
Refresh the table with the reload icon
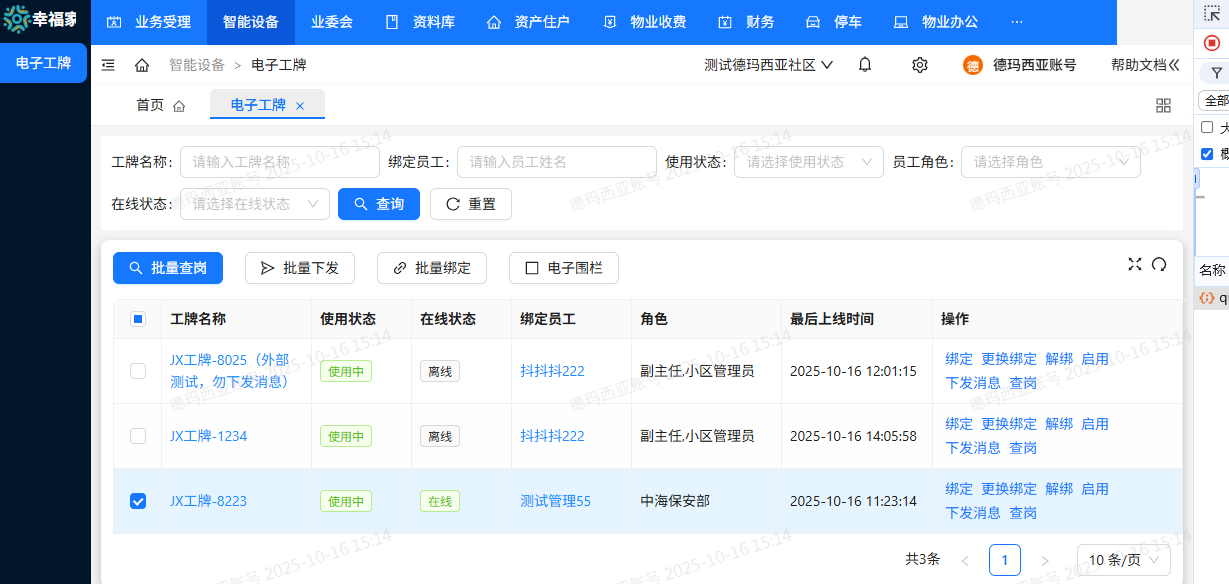(x=1159, y=264)
